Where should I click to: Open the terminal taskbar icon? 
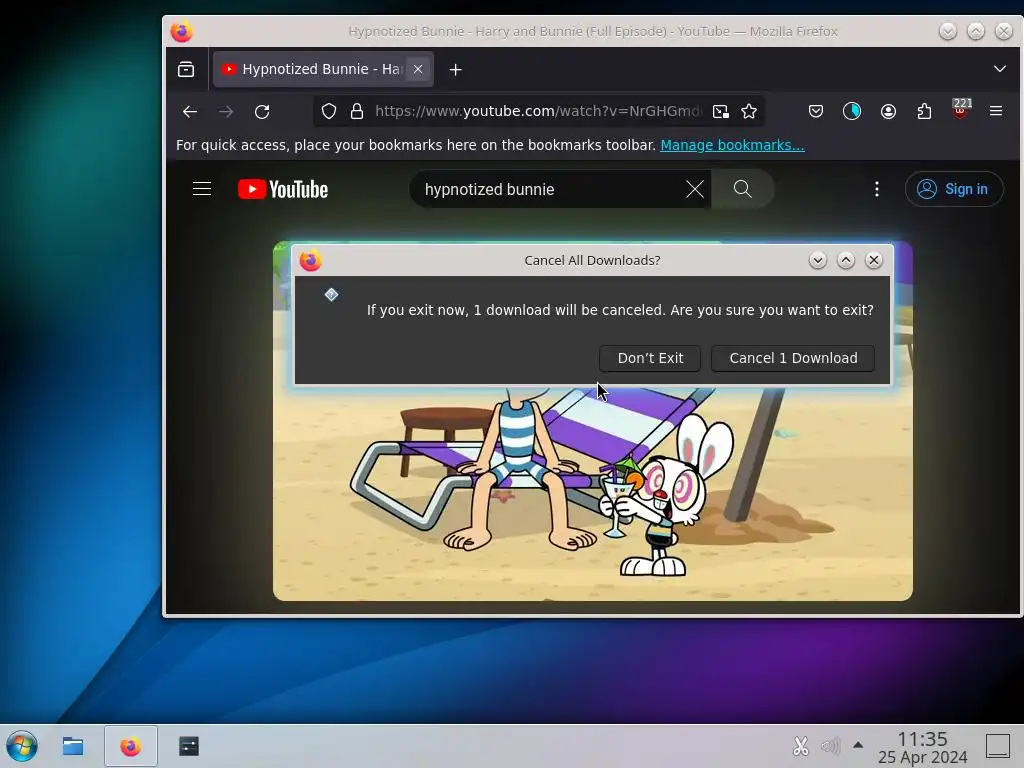pyautogui.click(x=189, y=746)
